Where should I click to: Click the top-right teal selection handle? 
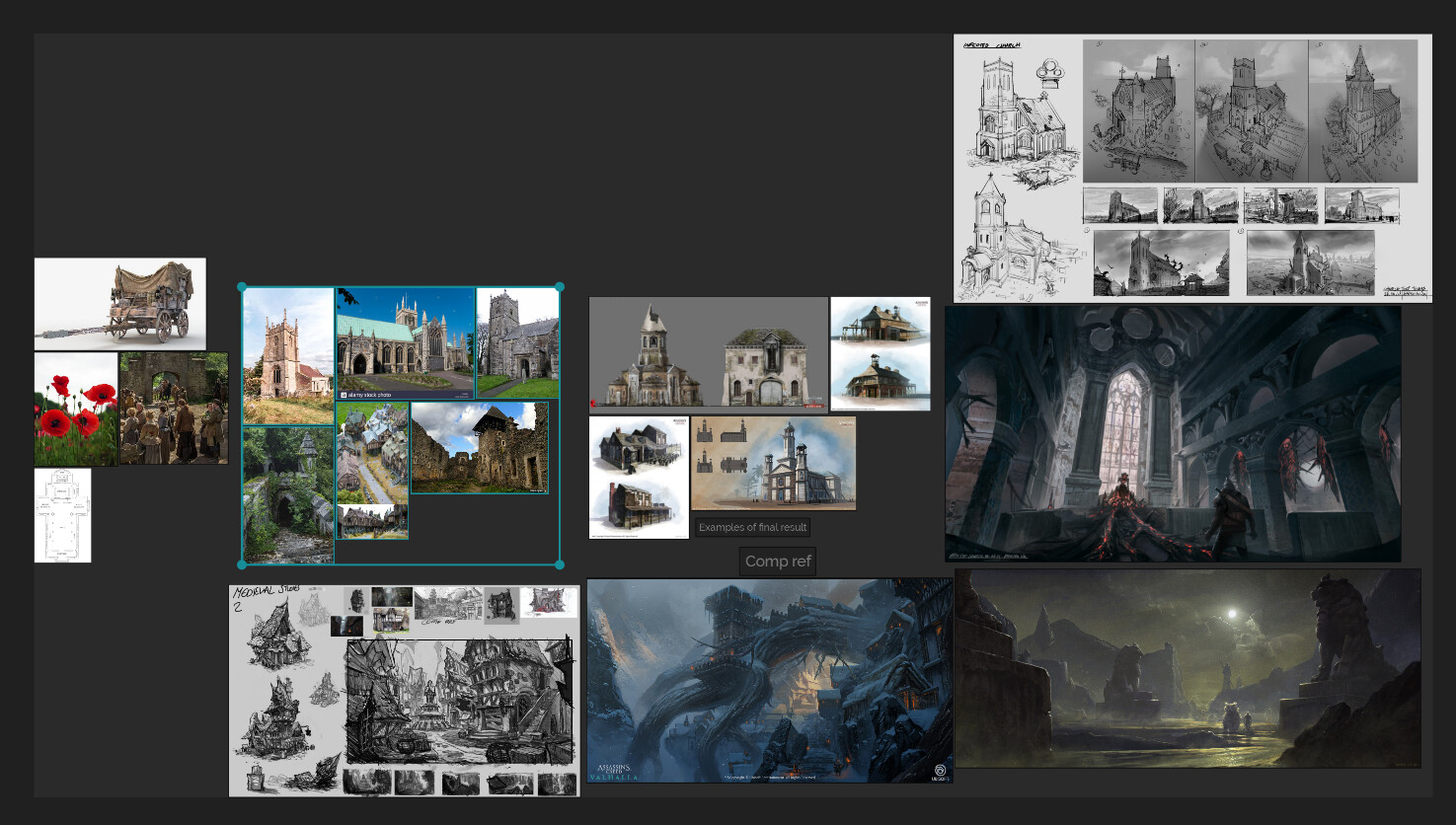pyautogui.click(x=559, y=286)
